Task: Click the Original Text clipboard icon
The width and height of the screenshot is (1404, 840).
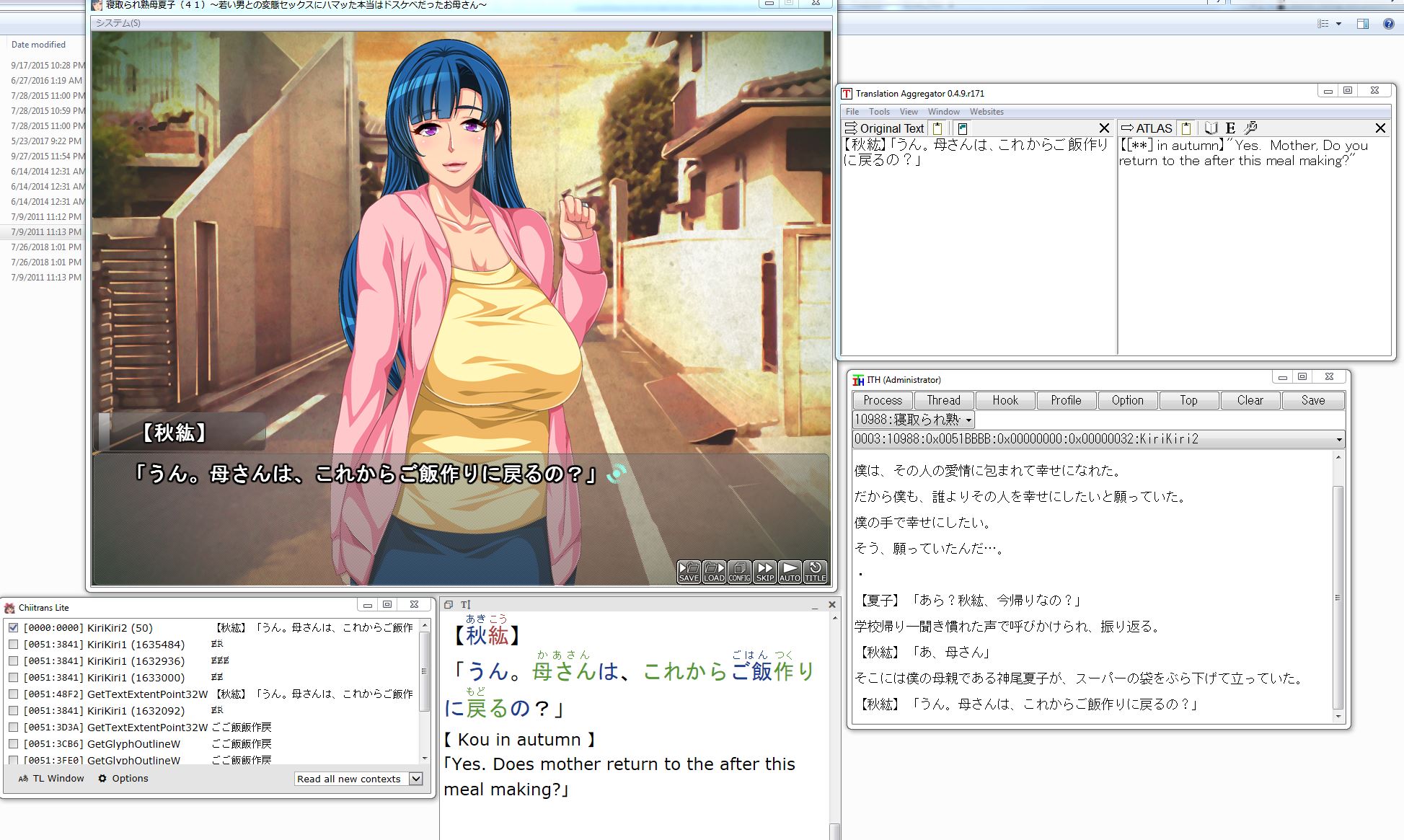Action: click(937, 128)
